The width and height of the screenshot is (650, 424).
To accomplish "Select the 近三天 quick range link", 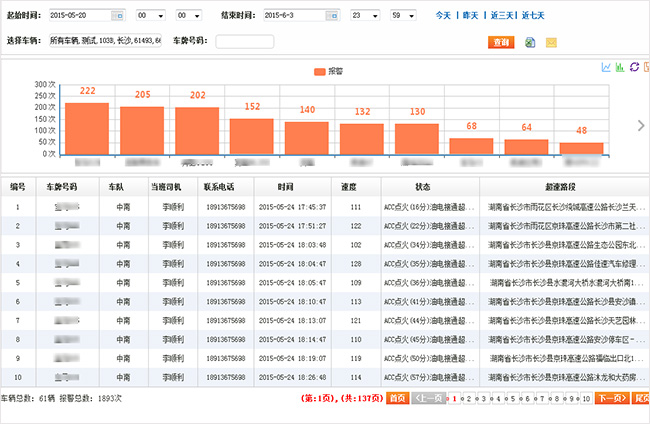I will point(502,16).
